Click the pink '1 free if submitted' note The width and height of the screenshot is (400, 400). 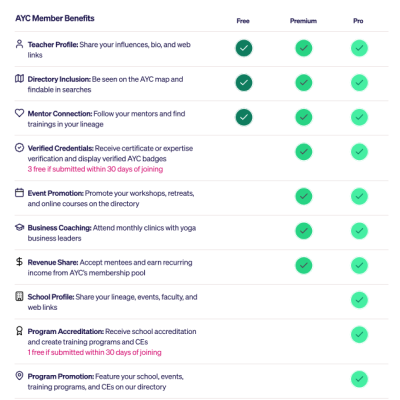pos(94,352)
